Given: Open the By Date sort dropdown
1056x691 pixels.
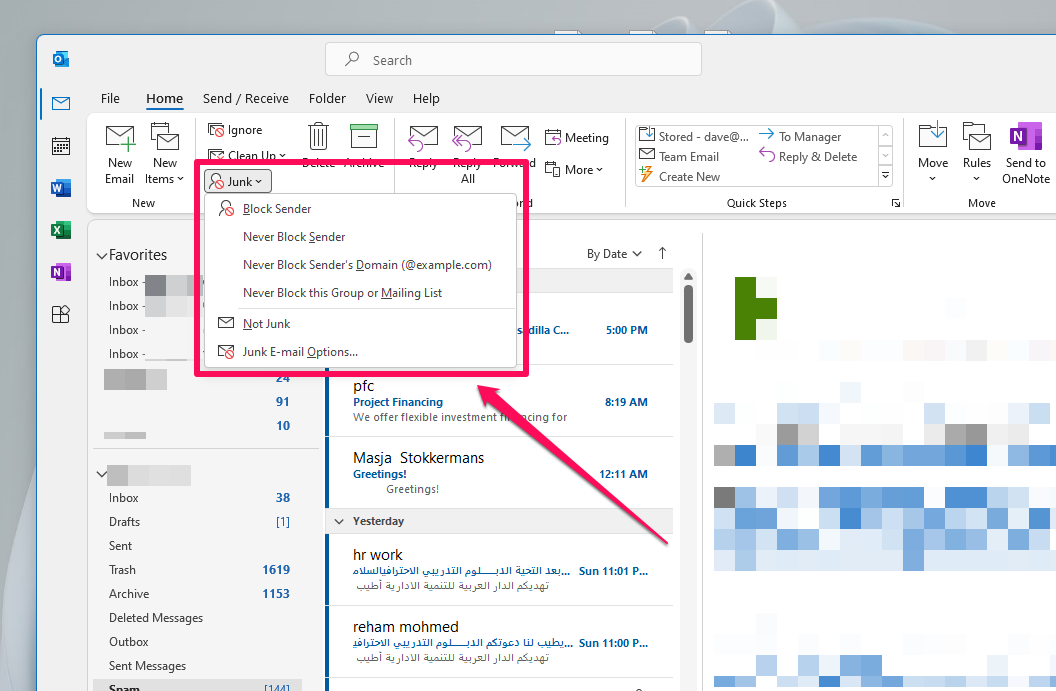Looking at the screenshot, I should pos(613,253).
